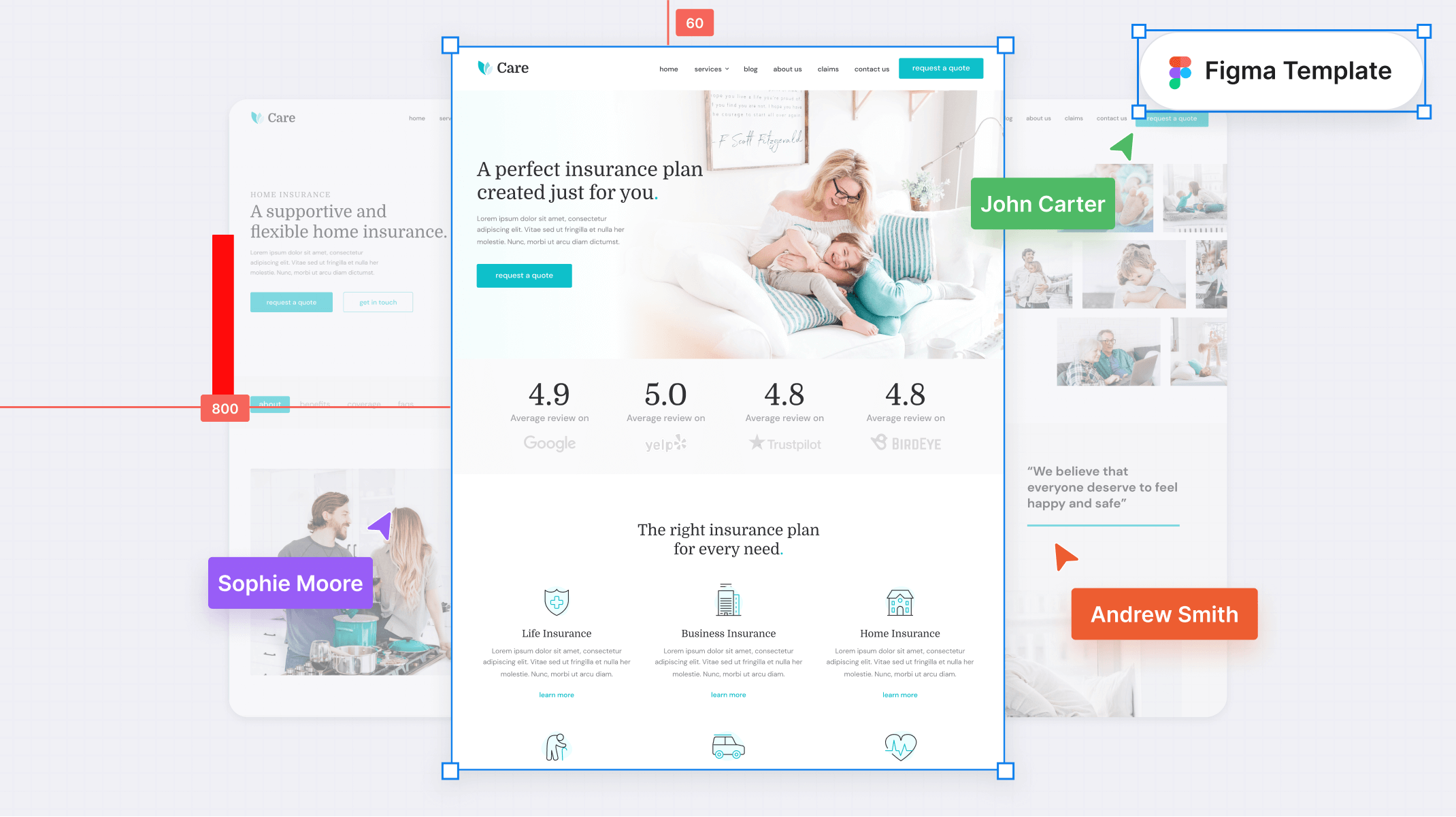Click the Life Insurance shield icon
The image size is (1456, 817).
point(556,600)
